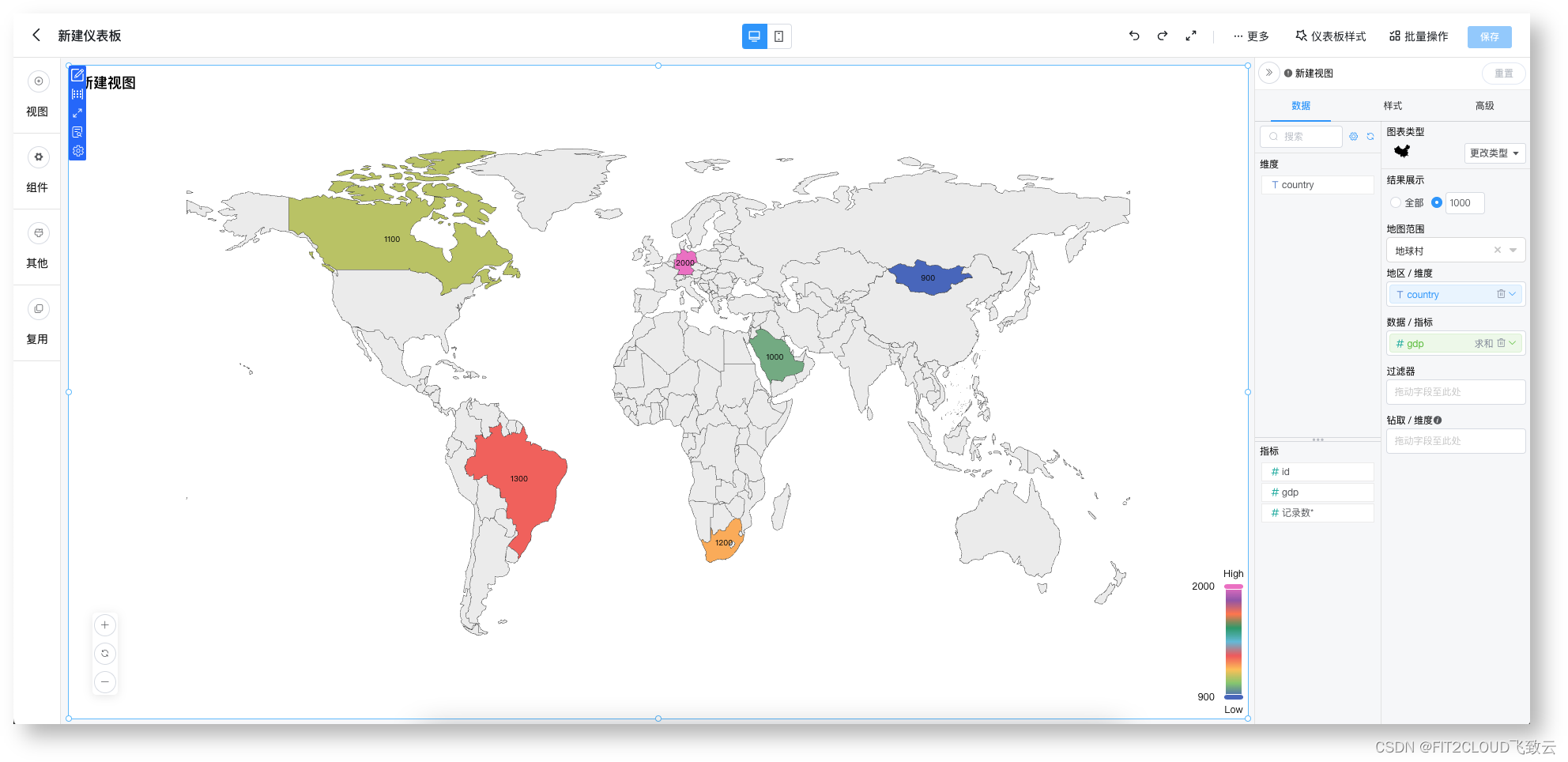The width and height of the screenshot is (1568, 762).
Task: Click the dataset settings gear icon
Action: click(1354, 137)
